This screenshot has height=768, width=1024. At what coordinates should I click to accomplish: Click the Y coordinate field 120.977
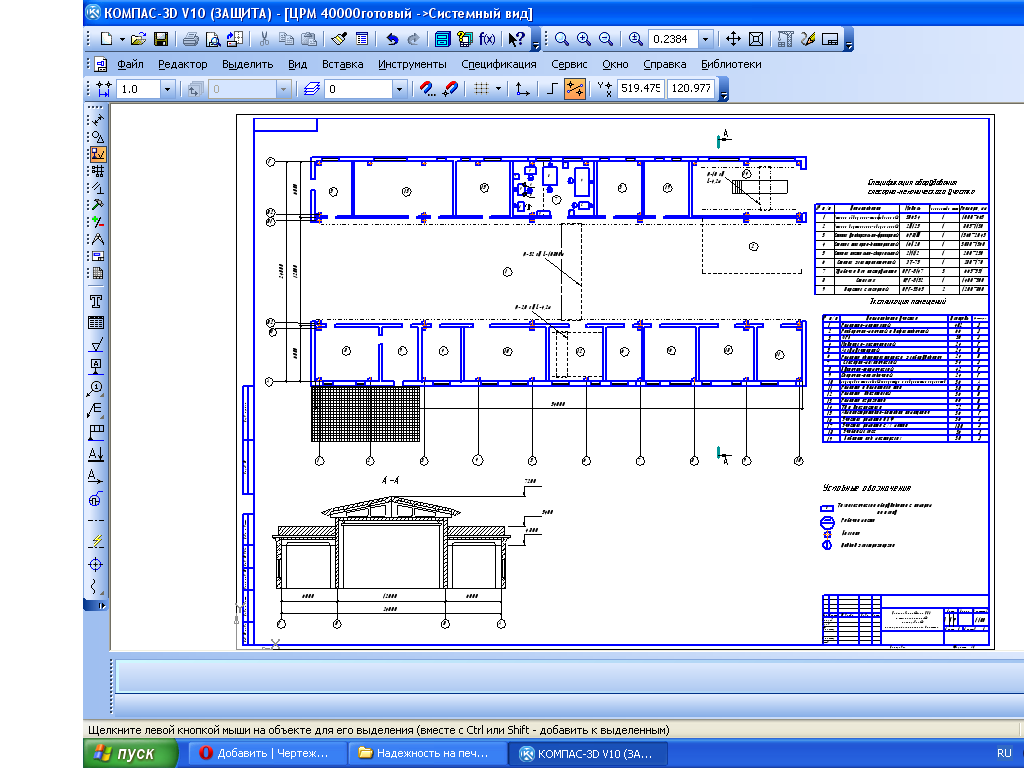(x=690, y=88)
